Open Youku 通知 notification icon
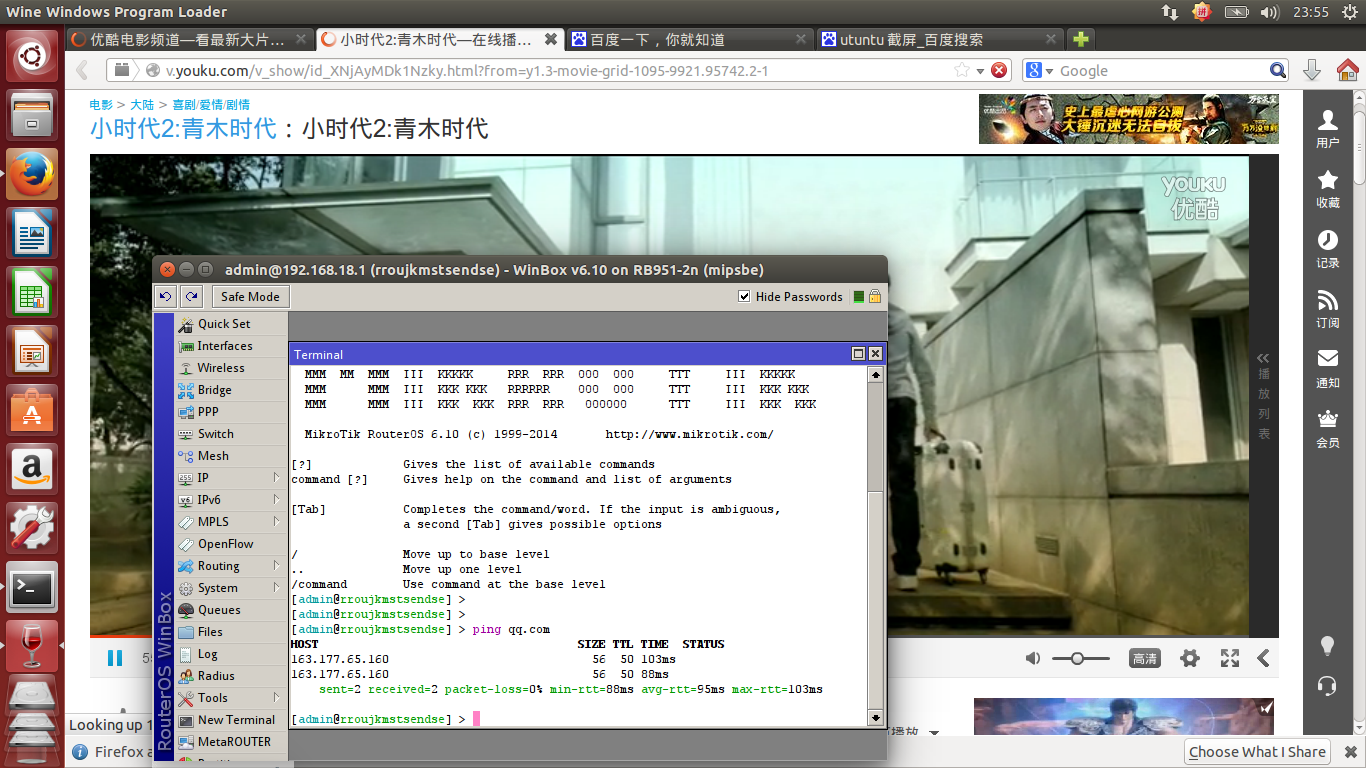 coord(1328,368)
